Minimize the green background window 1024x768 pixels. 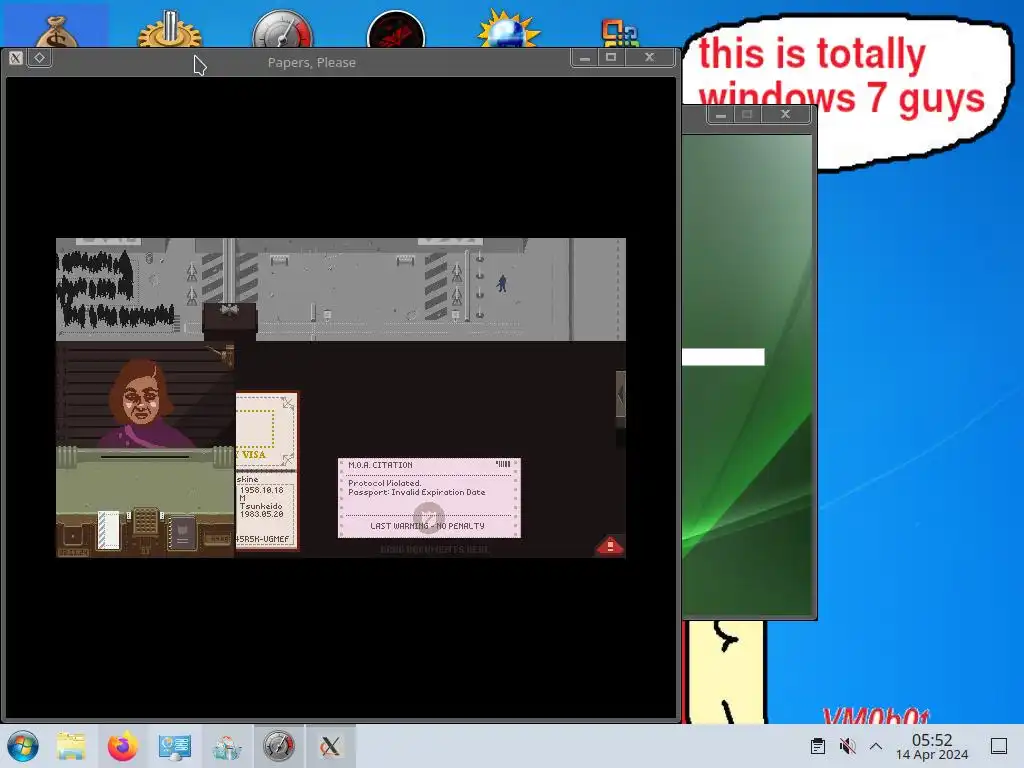(721, 115)
